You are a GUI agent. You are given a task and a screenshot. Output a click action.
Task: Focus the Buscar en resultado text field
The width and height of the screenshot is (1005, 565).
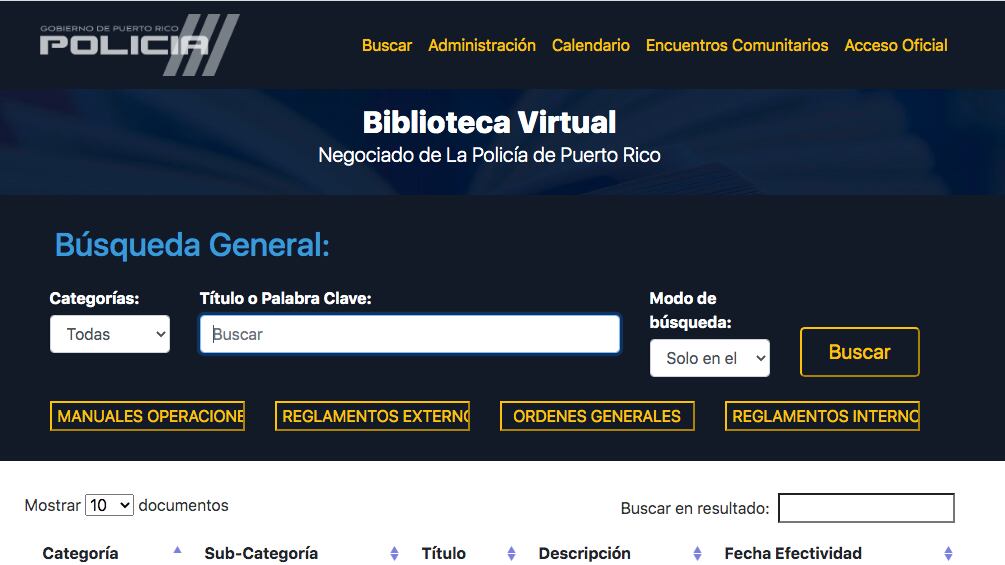pyautogui.click(x=866, y=508)
